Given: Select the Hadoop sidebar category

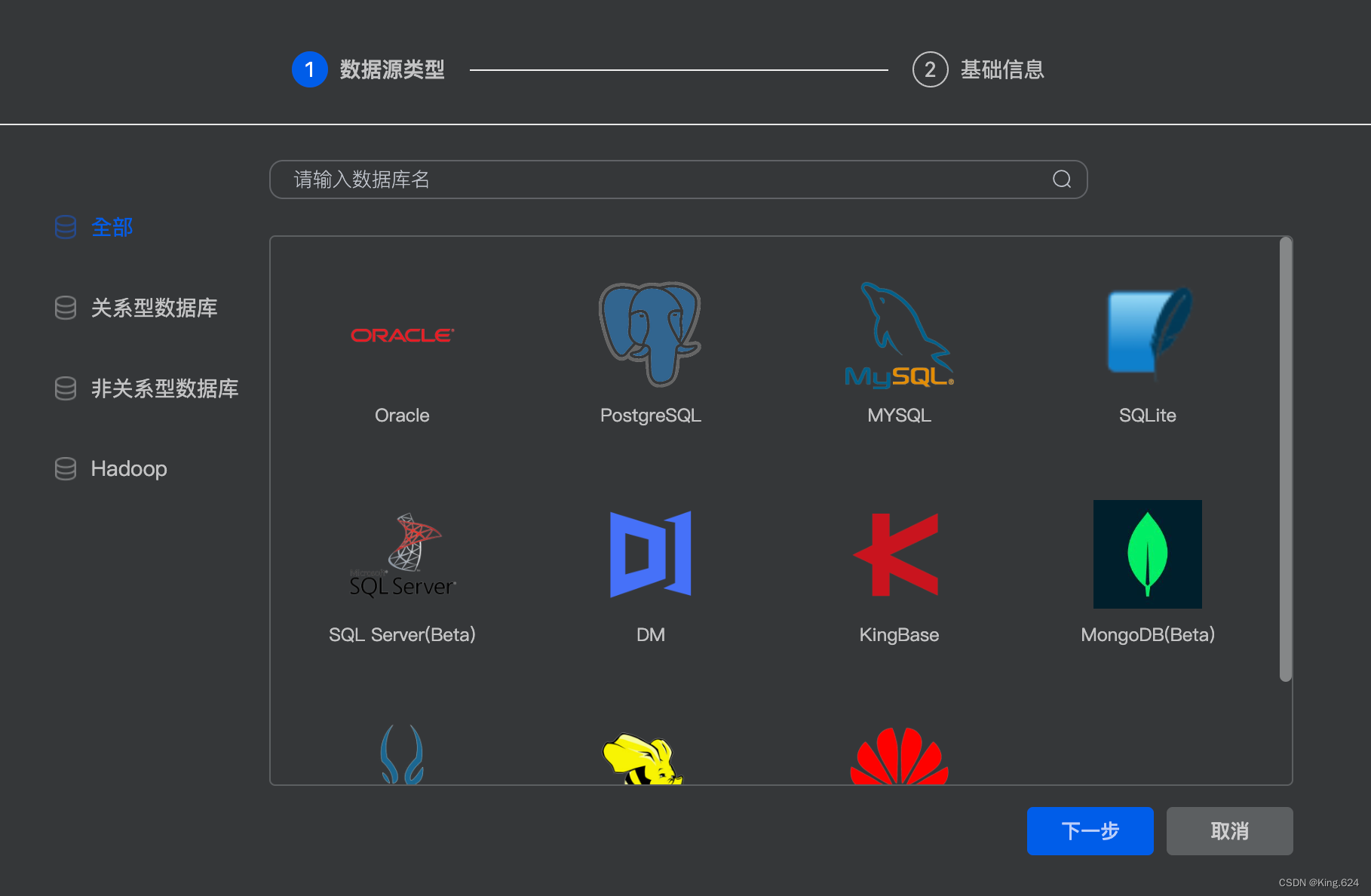Looking at the screenshot, I should (x=128, y=468).
